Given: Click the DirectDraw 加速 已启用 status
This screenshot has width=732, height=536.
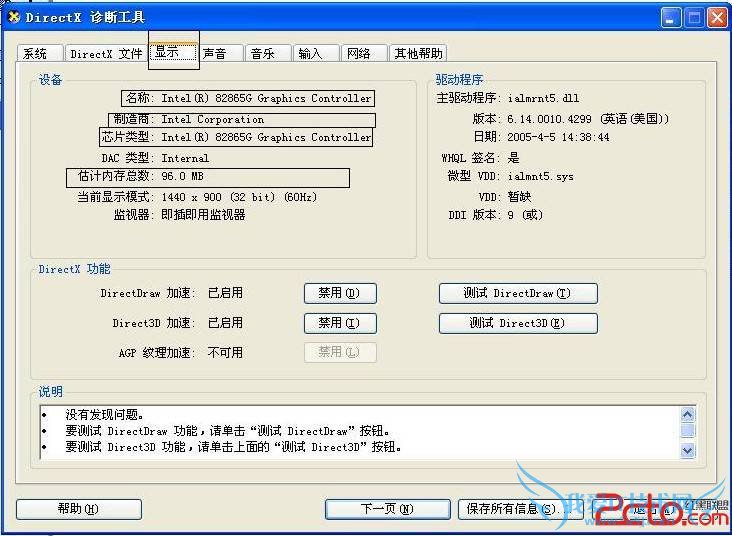Looking at the screenshot, I should coord(225,293).
